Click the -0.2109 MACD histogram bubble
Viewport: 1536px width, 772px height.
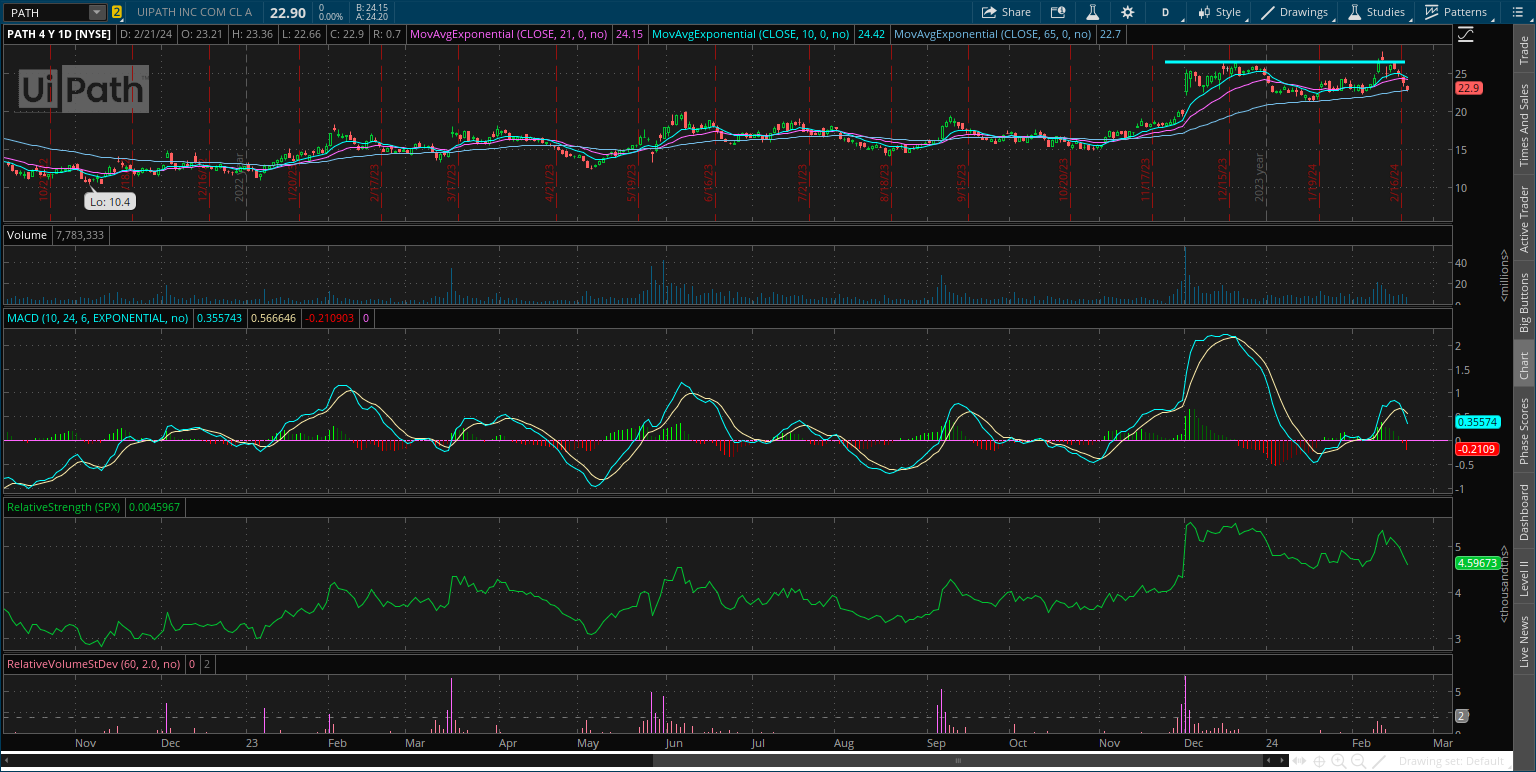pos(1476,449)
